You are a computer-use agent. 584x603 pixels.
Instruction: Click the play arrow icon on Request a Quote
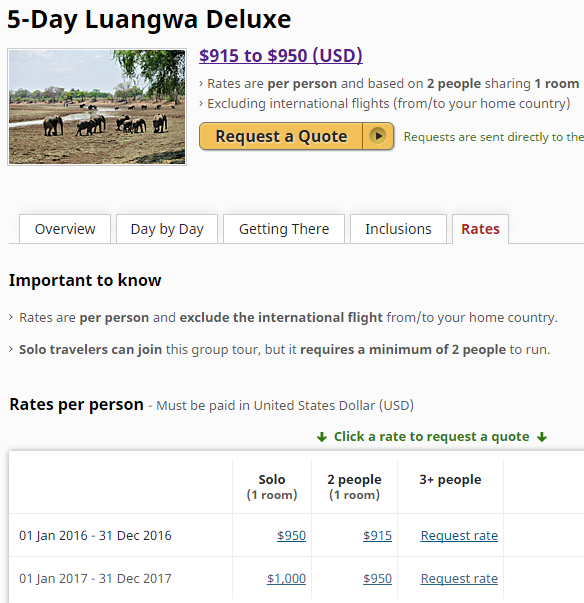[x=378, y=136]
